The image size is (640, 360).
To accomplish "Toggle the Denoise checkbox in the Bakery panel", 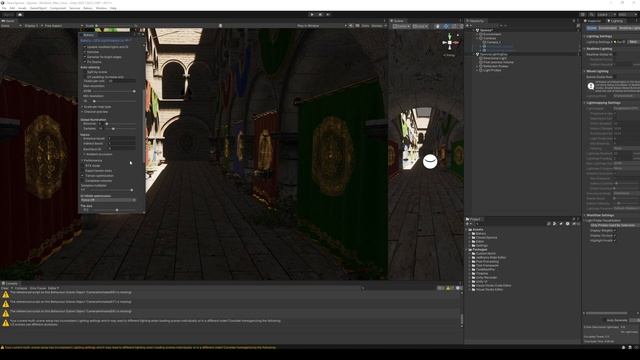I will point(85,52).
